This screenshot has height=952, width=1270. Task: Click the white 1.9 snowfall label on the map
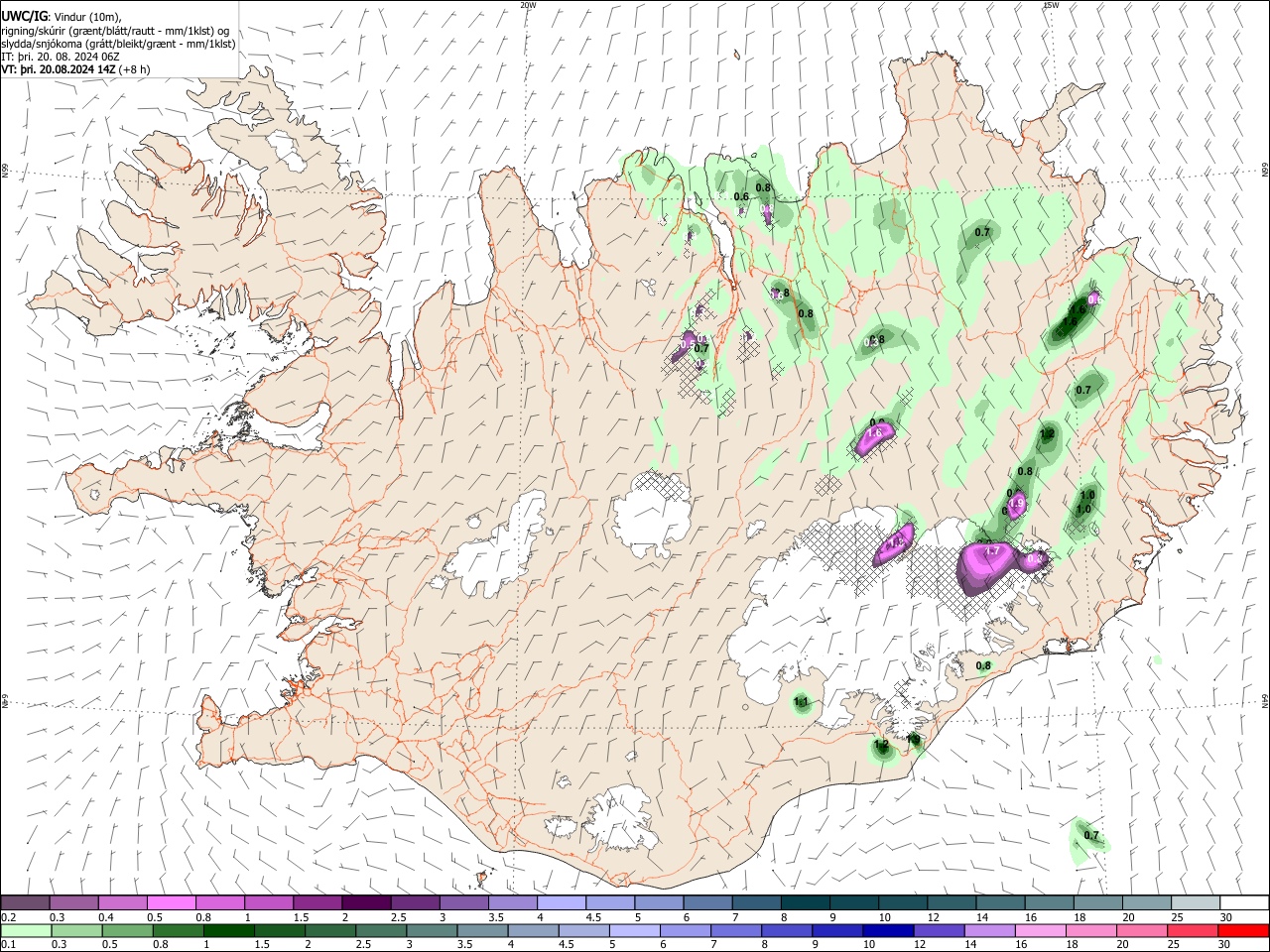1016,505
